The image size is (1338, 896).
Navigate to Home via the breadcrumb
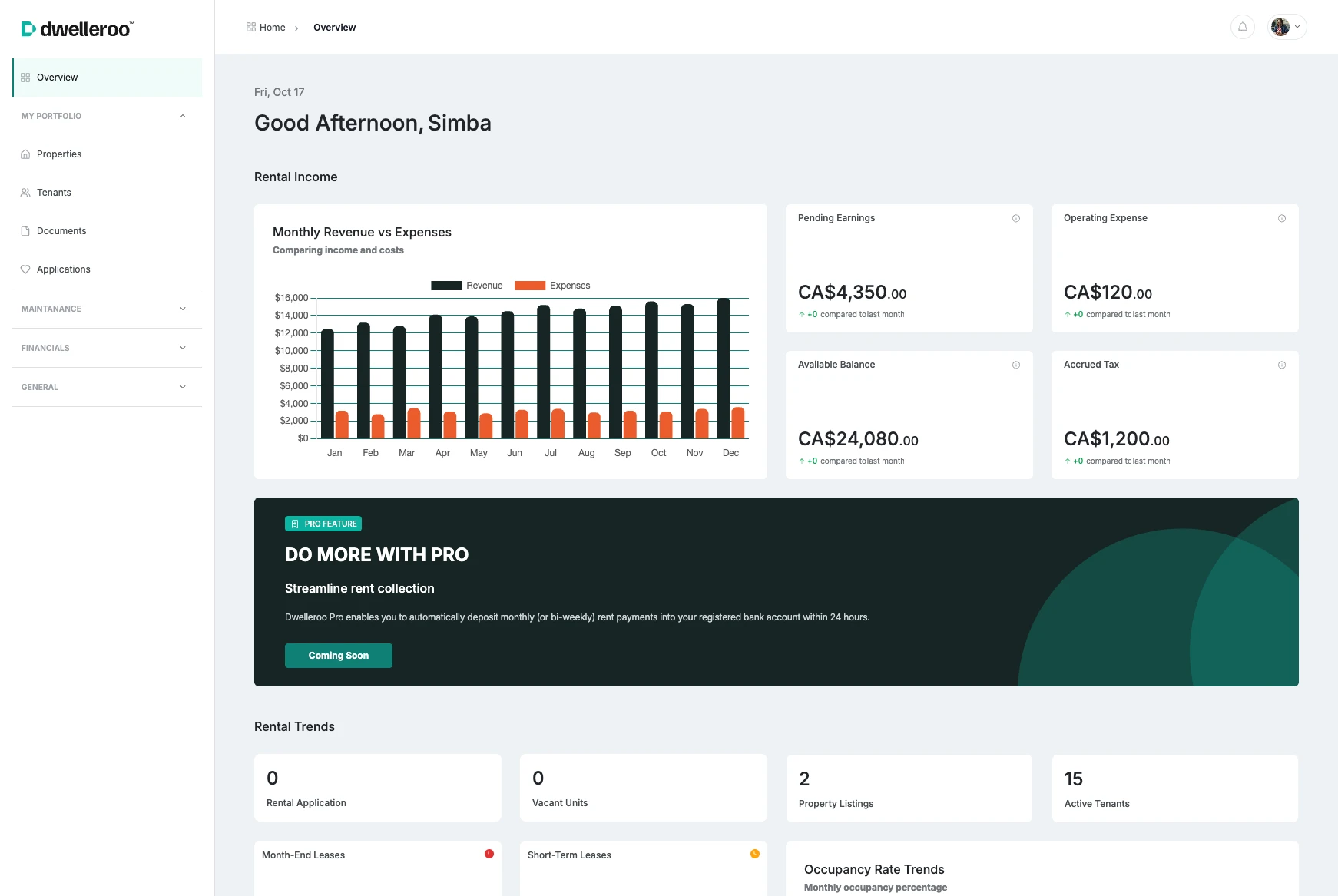272,27
